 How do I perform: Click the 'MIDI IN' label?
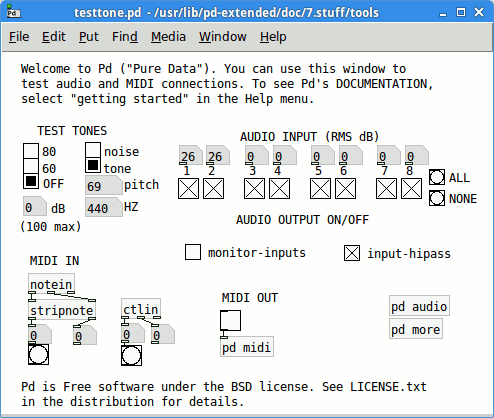(x=55, y=261)
